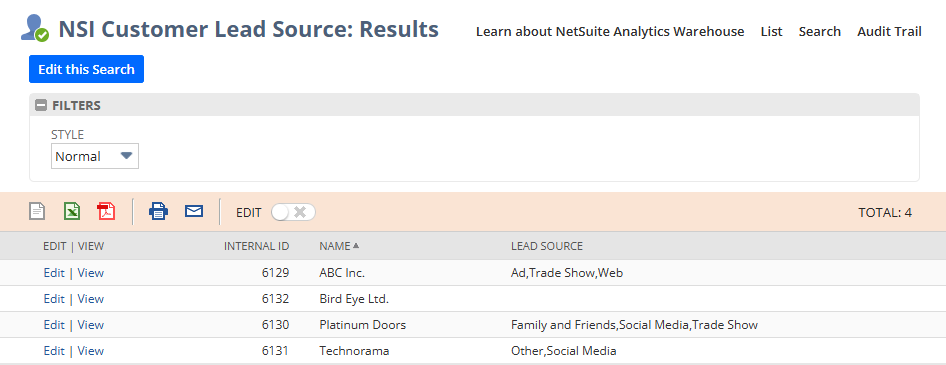Edit the ABC Inc. record
This screenshot has height=365, width=946.
click(x=54, y=273)
